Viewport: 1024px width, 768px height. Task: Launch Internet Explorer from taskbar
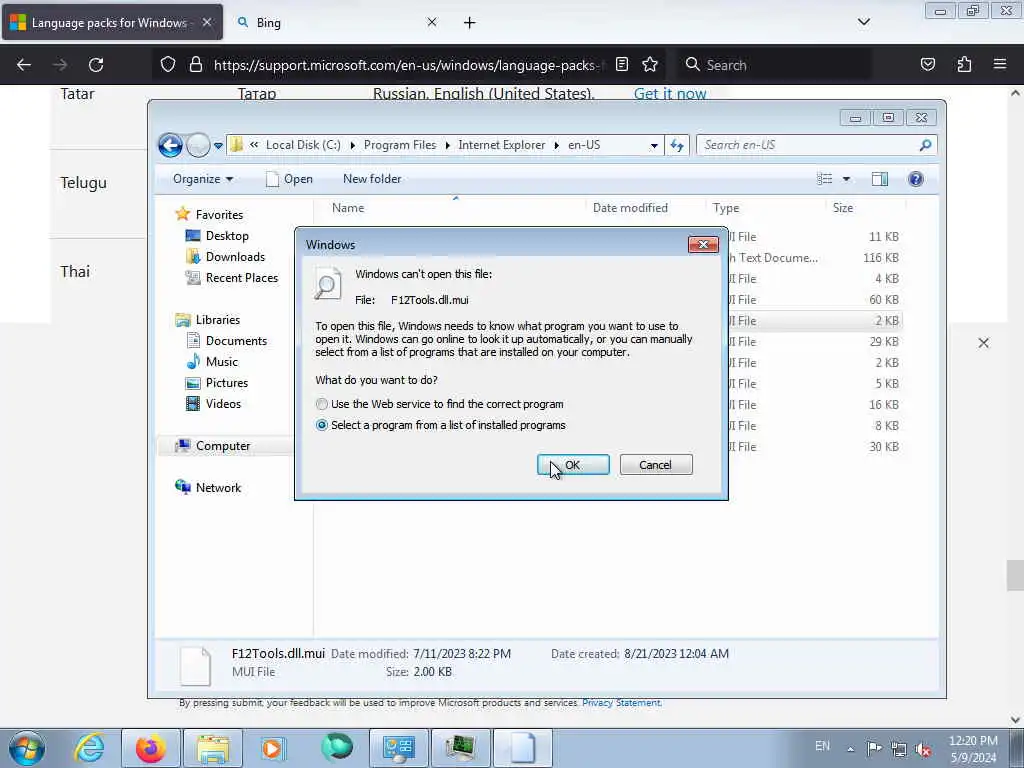(x=89, y=748)
